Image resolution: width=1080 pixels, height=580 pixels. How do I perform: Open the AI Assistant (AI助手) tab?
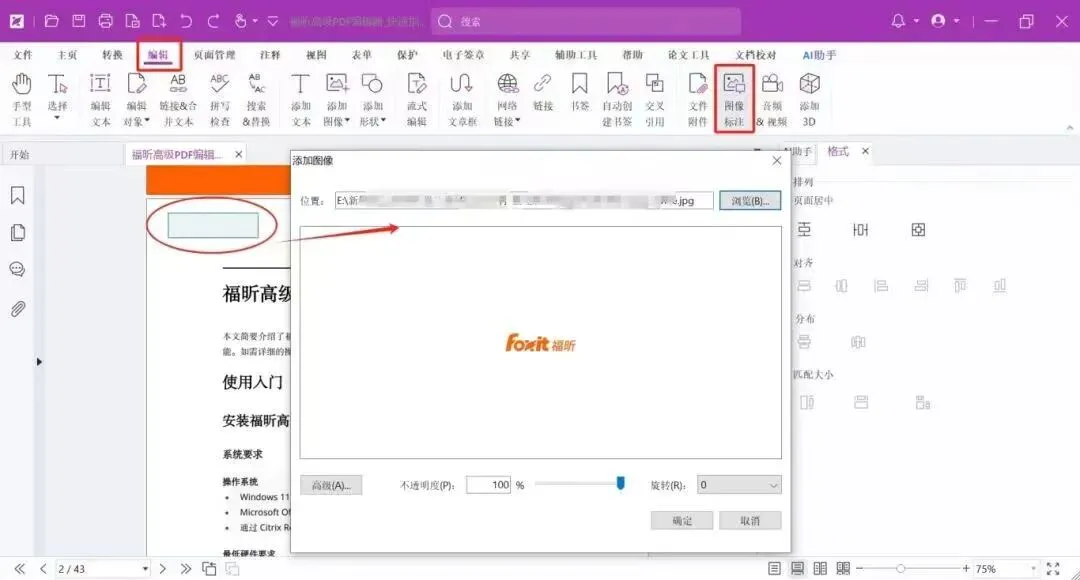(820, 54)
